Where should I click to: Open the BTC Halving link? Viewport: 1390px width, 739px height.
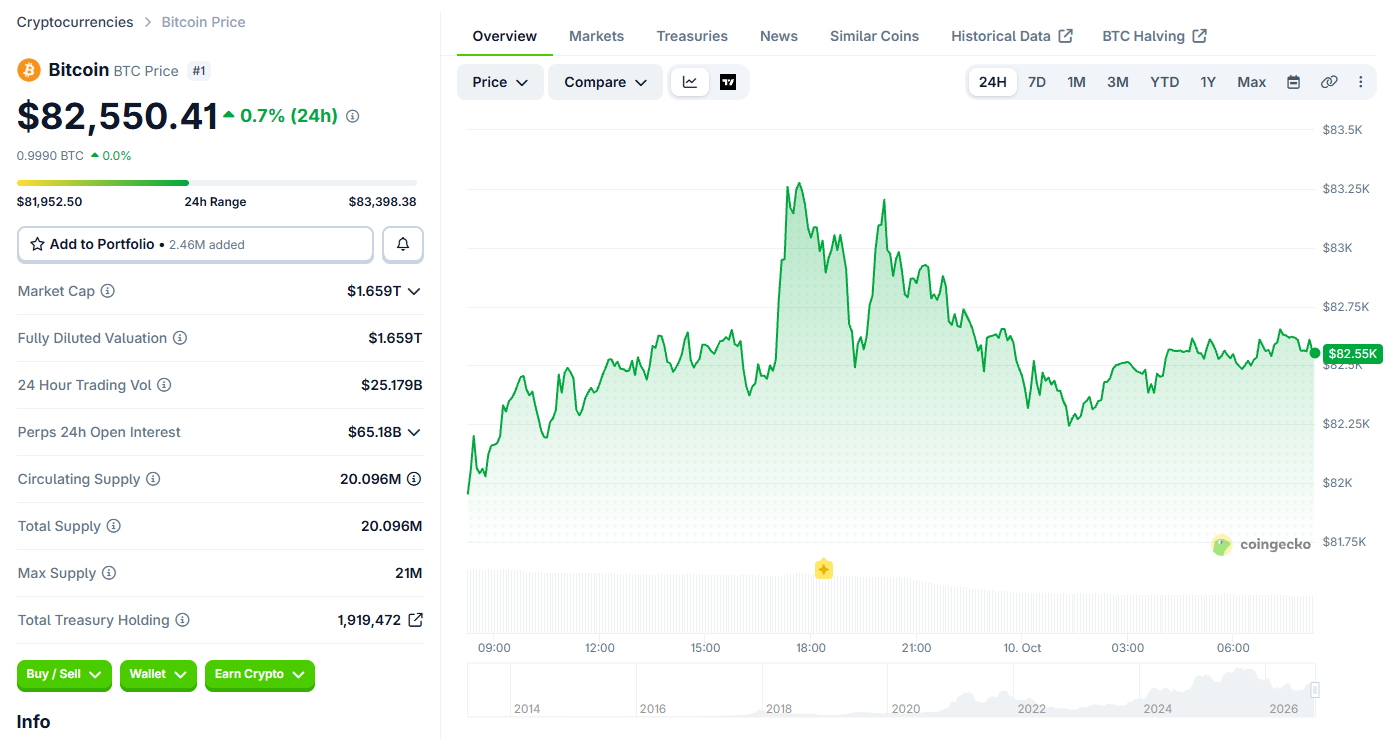[x=1154, y=36]
